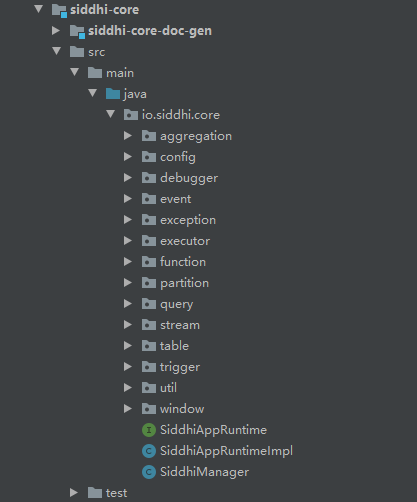Click the siddhi-core-doc-gen module icon
417x502 pixels.
[77, 31]
